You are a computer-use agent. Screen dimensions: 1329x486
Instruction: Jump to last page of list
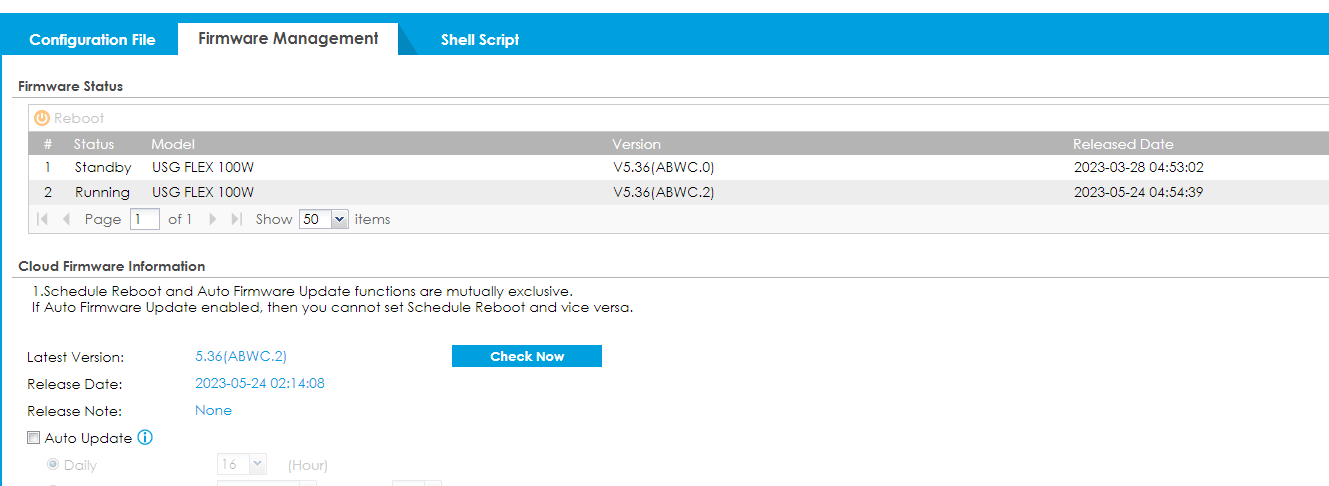point(236,219)
